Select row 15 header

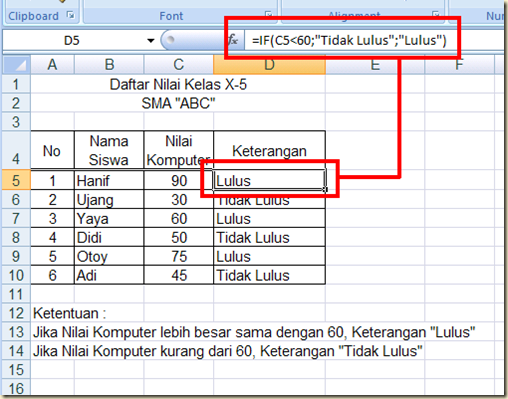click(16, 370)
